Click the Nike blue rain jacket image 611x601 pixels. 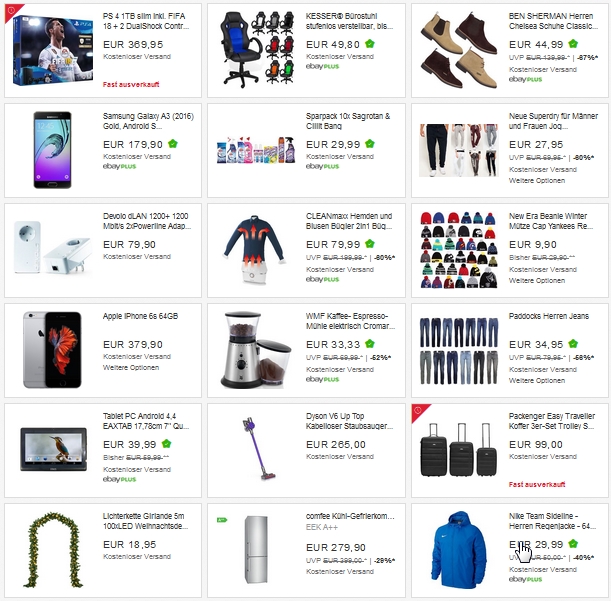[459, 550]
